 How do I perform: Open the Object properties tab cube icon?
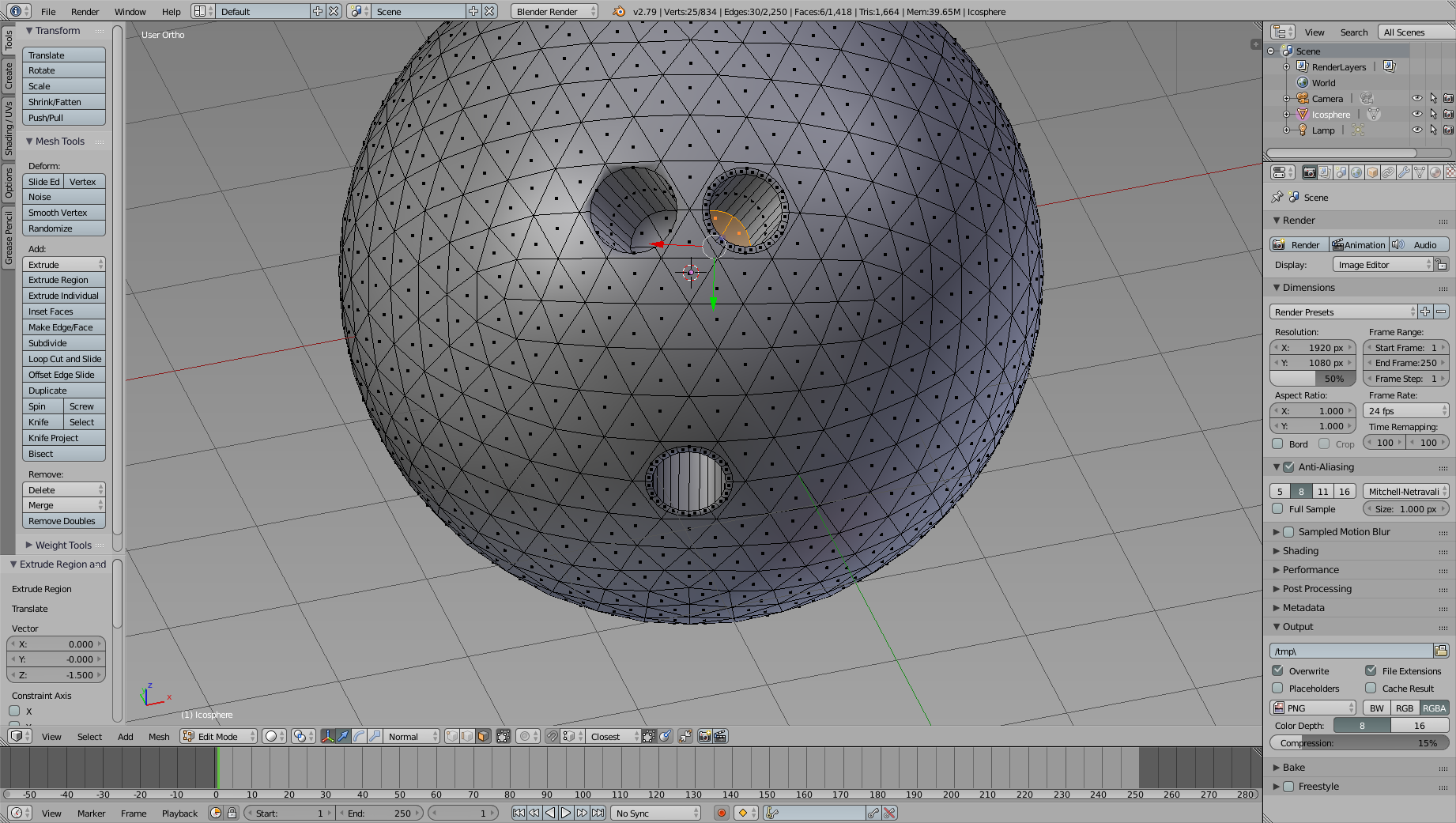[x=1372, y=172]
